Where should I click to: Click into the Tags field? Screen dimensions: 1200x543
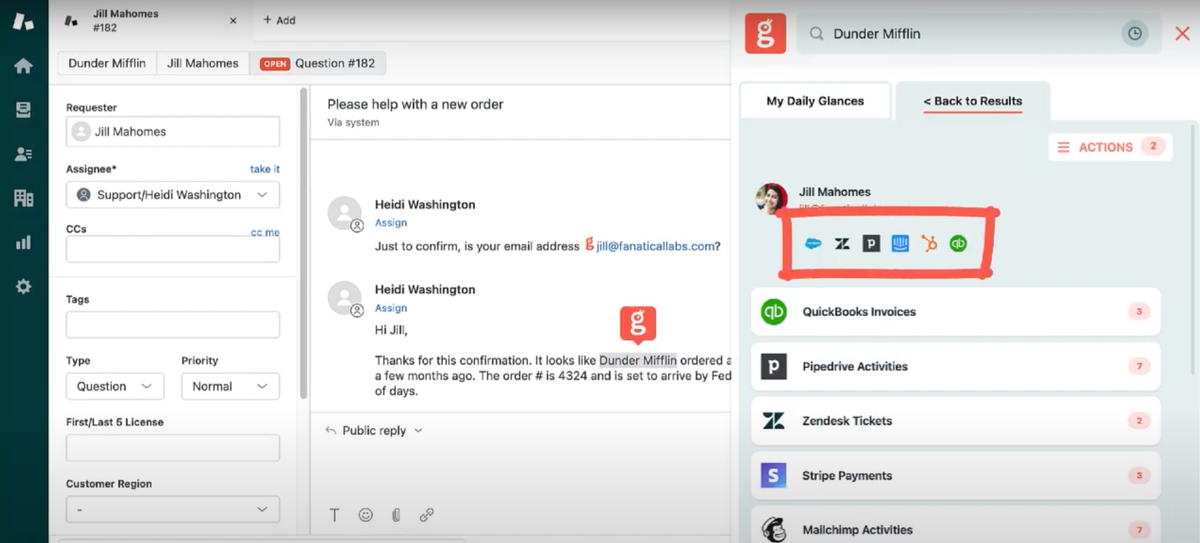[x=173, y=325]
